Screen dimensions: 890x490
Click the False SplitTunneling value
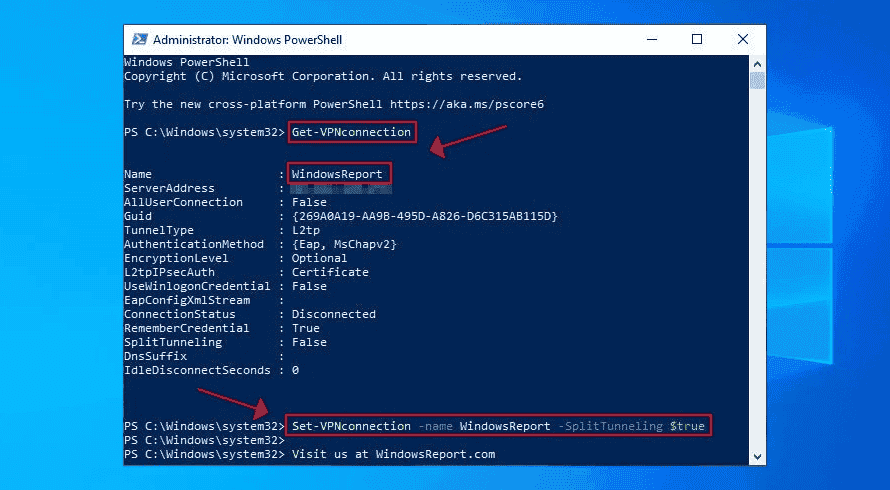(309, 342)
